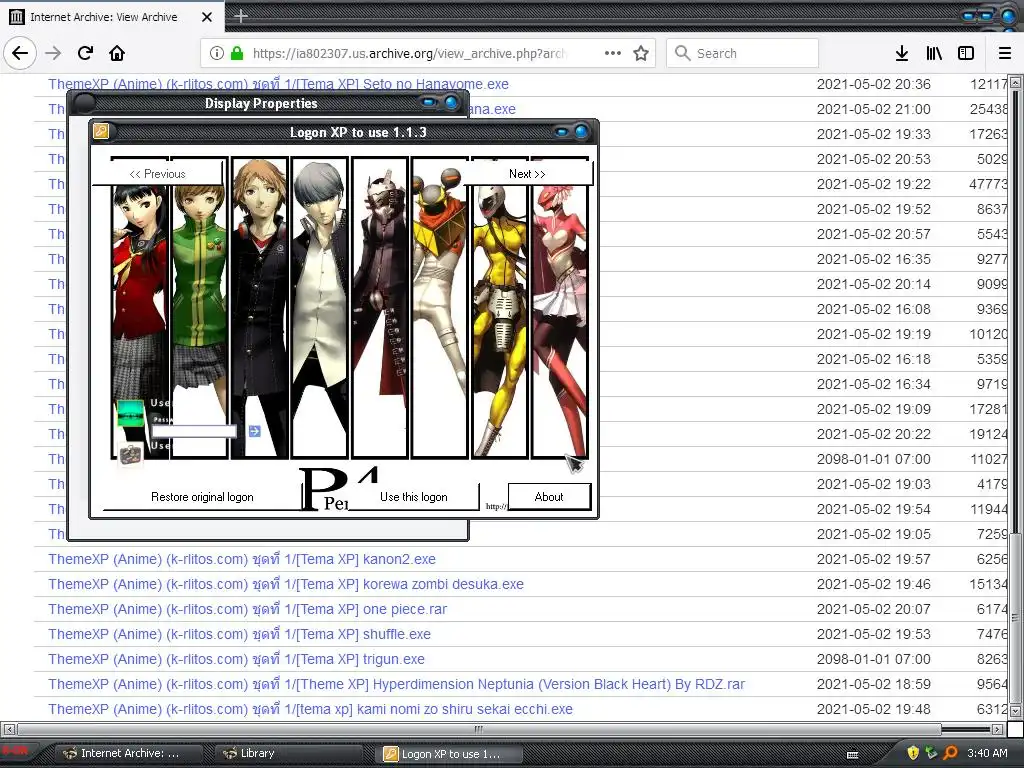Click the date 2021-05-02 20:36

point(873,84)
